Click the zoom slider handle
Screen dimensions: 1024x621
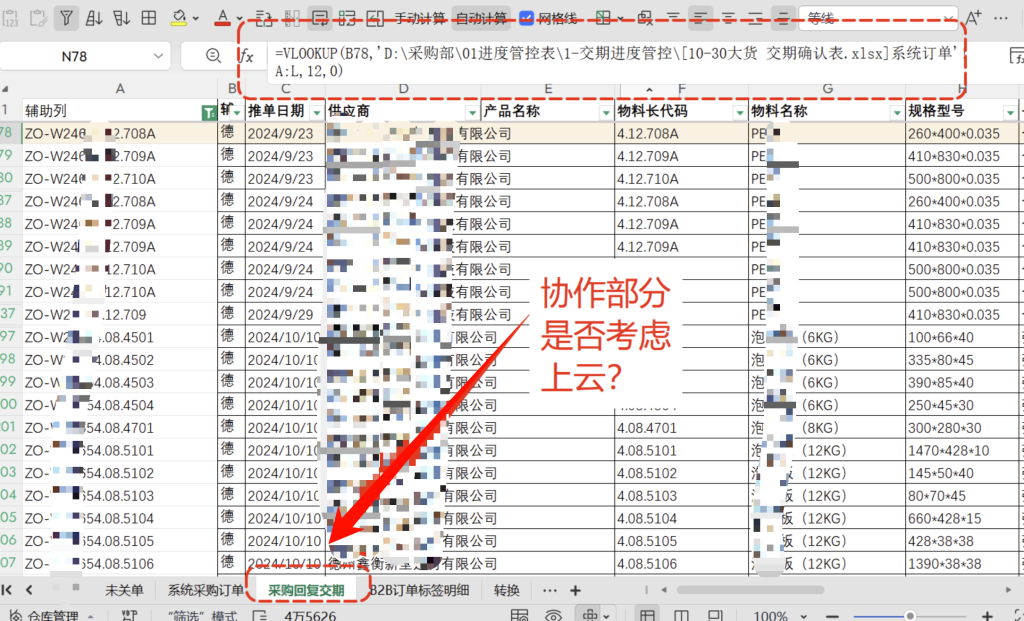coord(909,615)
